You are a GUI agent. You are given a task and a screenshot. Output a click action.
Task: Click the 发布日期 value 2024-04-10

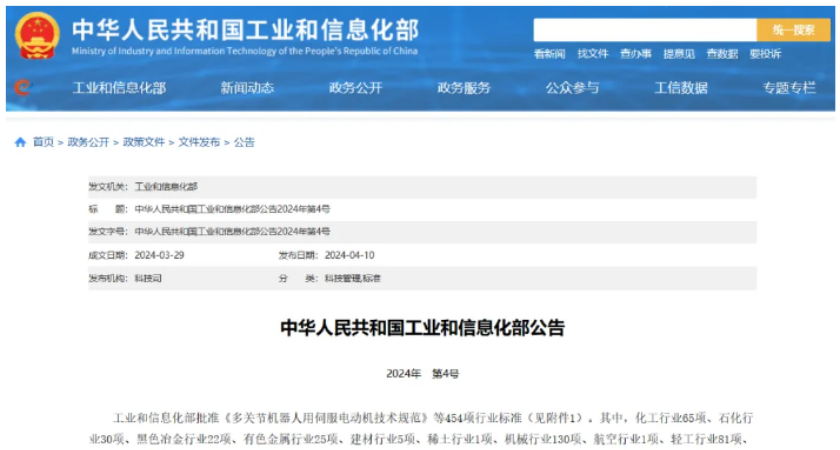pos(349,255)
